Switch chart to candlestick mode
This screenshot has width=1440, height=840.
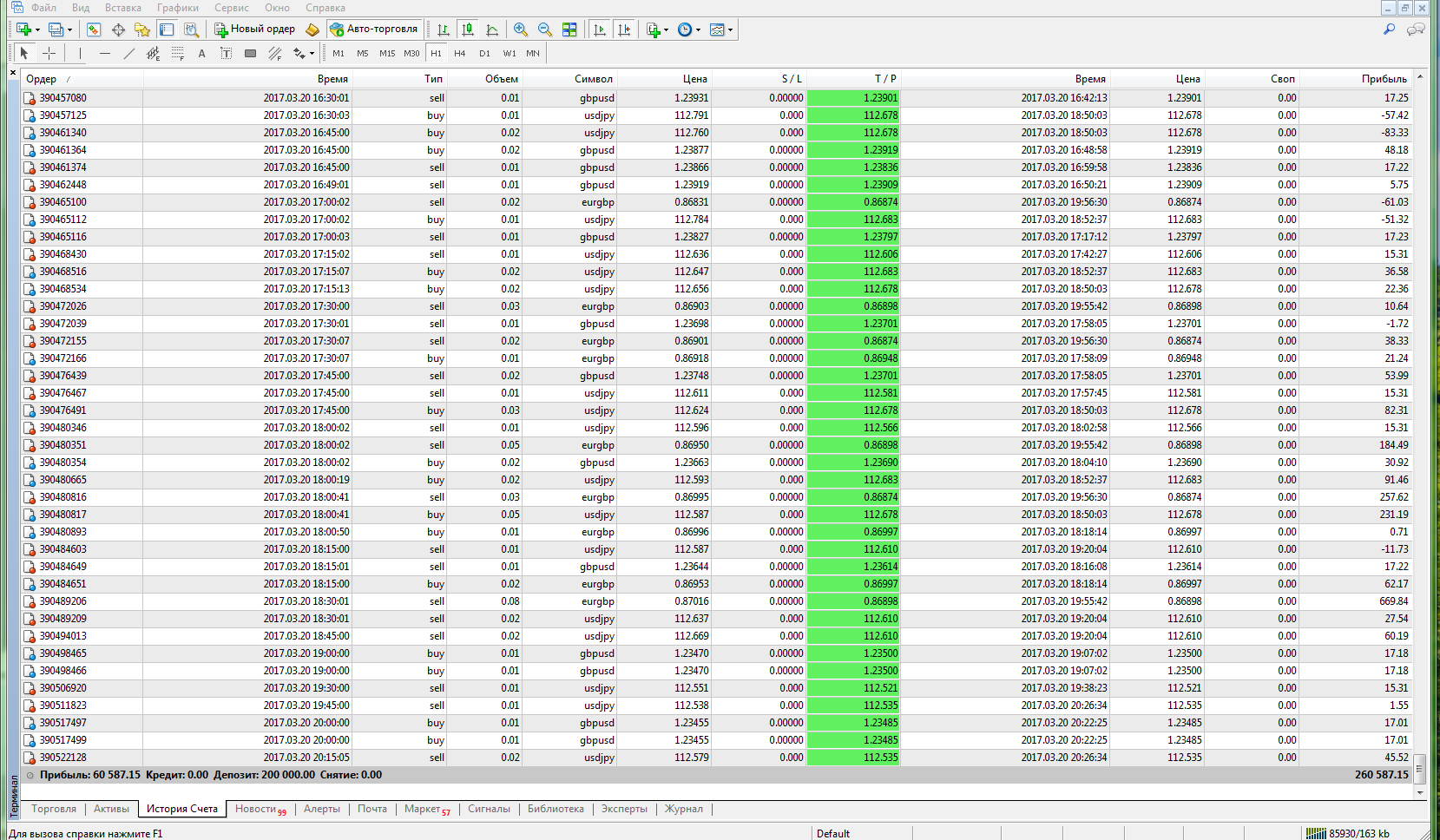click(468, 30)
